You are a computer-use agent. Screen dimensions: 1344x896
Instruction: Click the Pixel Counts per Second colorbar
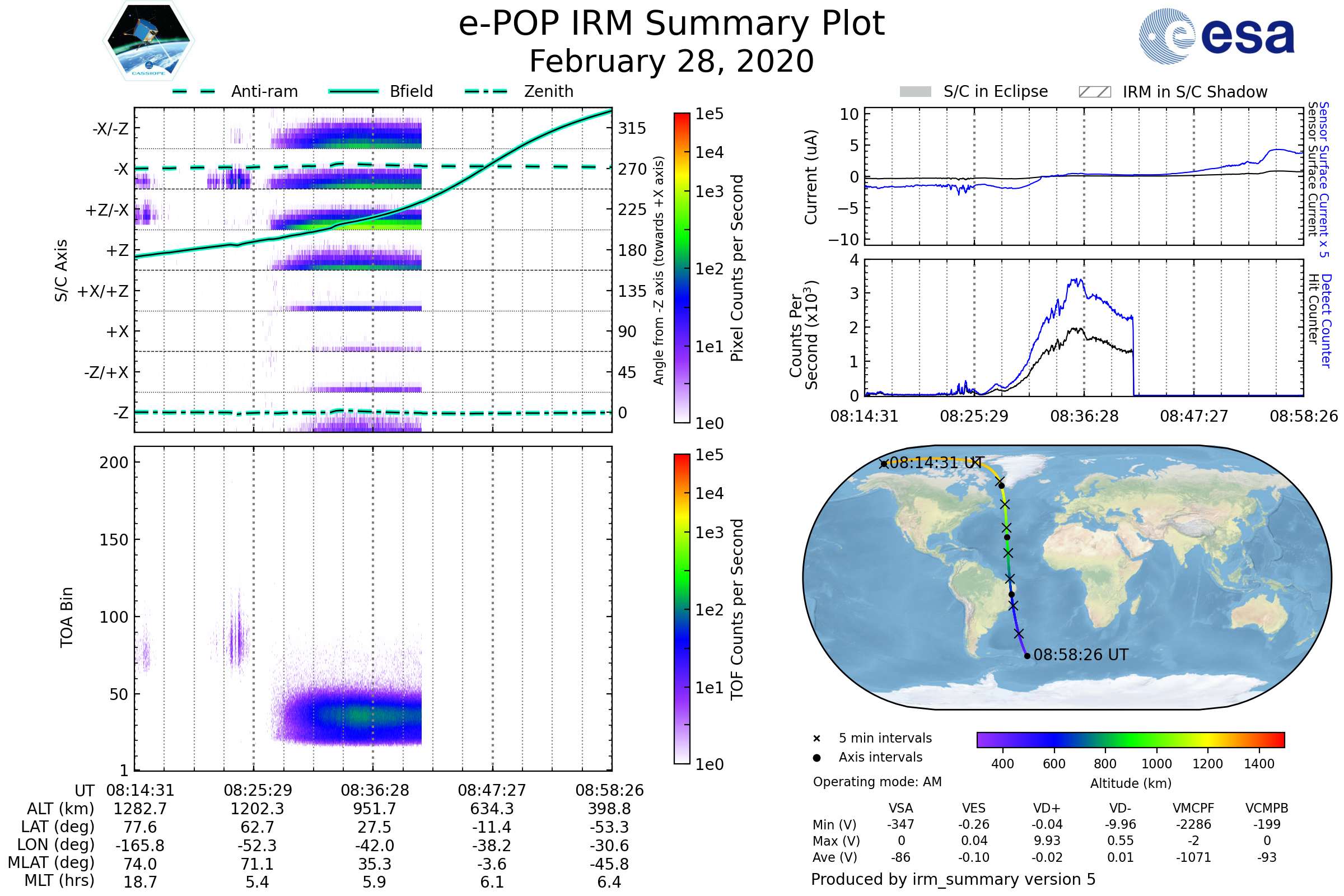[x=682, y=268]
